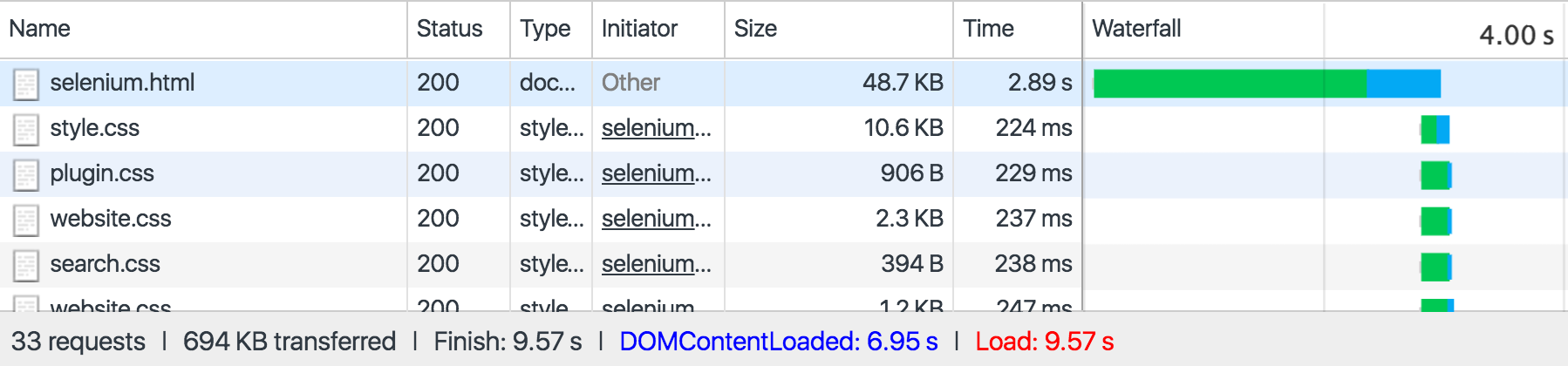Click the Initiator column header

639,29
